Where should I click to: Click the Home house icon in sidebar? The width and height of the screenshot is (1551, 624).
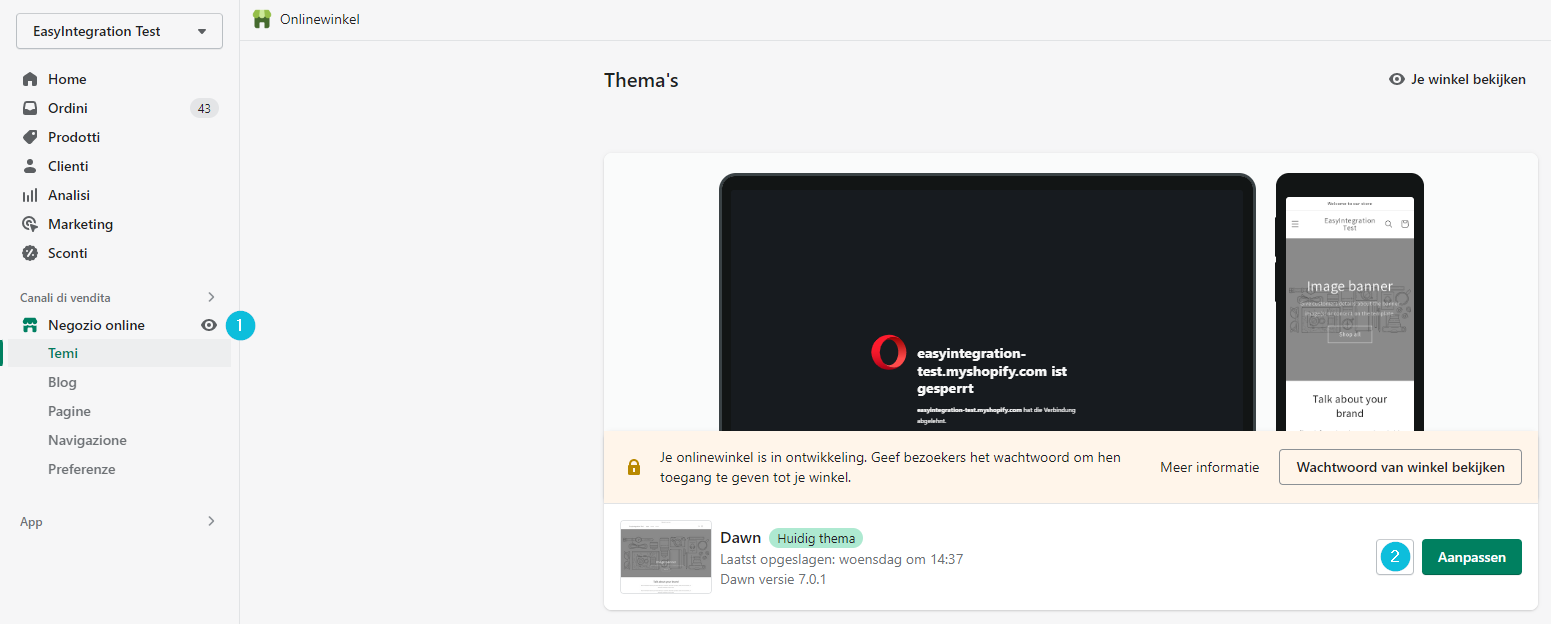point(30,79)
